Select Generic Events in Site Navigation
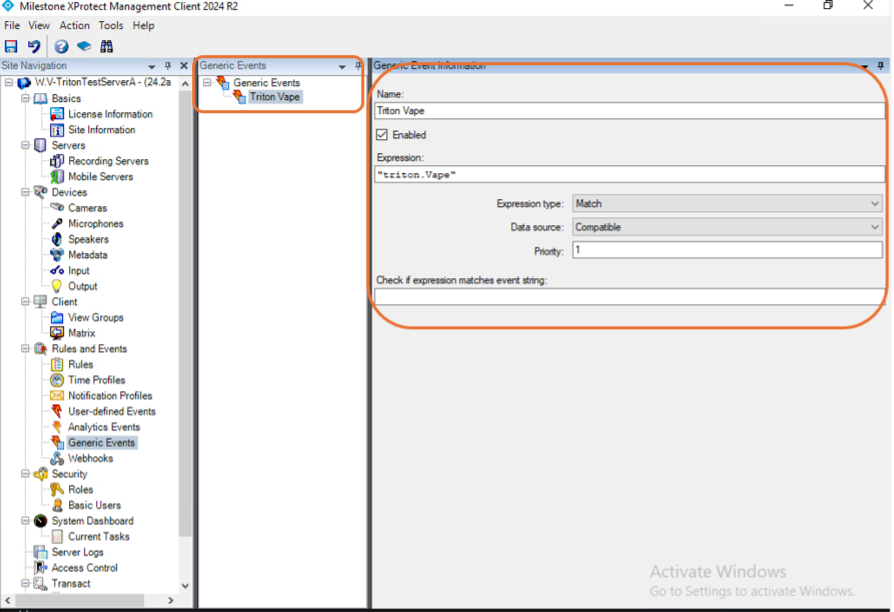Screen dimensions: 894x612 [x=101, y=443]
